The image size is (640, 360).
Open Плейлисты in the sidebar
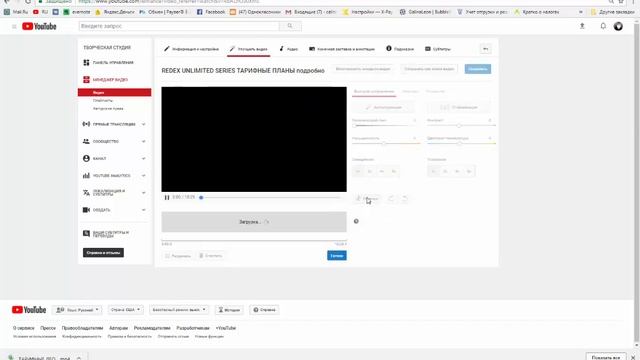(103, 100)
